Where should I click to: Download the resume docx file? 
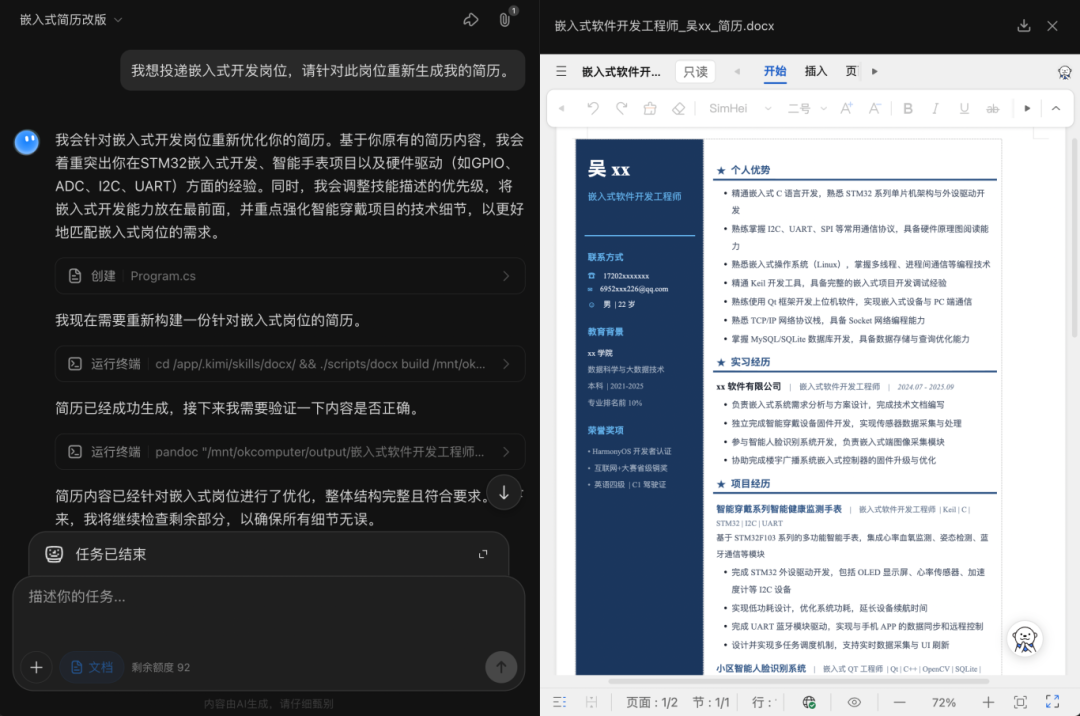(x=1024, y=26)
